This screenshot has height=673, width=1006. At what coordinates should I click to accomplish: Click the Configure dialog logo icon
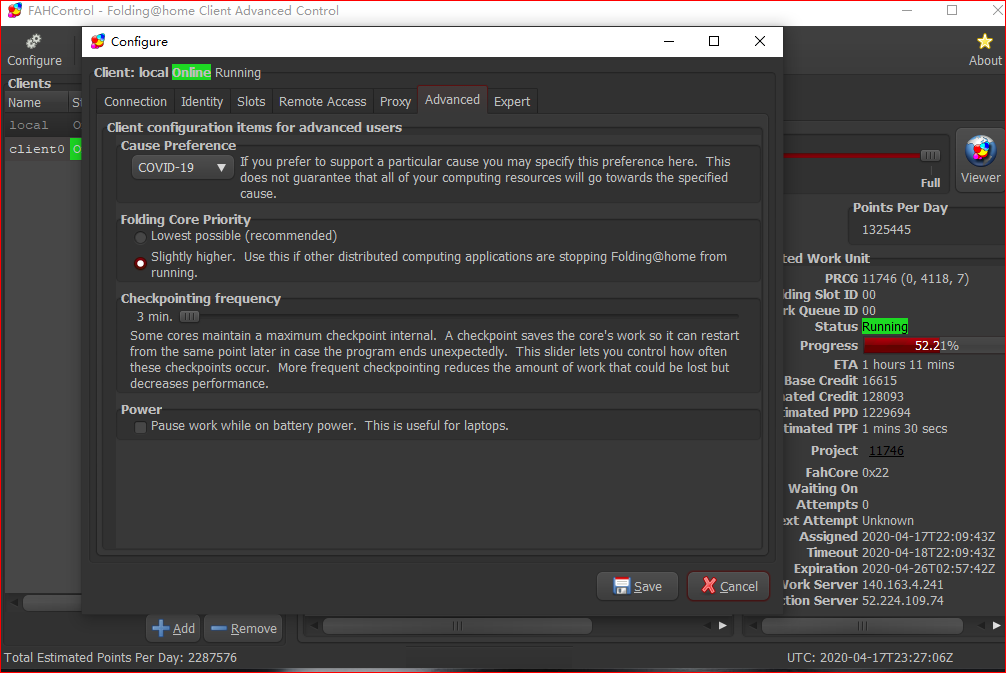coord(98,42)
